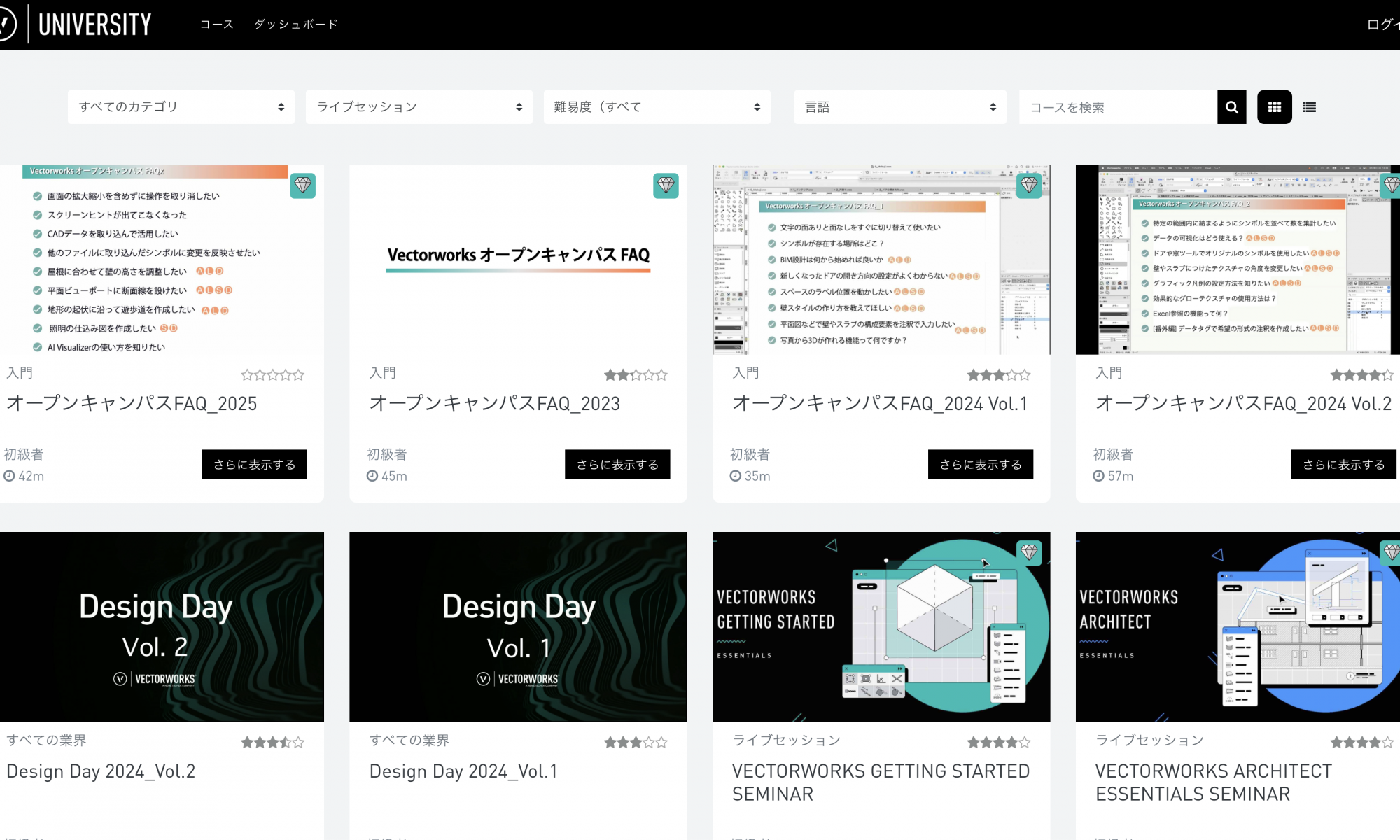Screen dimensions: 1400x840
Task: Click the 45m duration on FAQ_2023 card
Action: pos(387,476)
